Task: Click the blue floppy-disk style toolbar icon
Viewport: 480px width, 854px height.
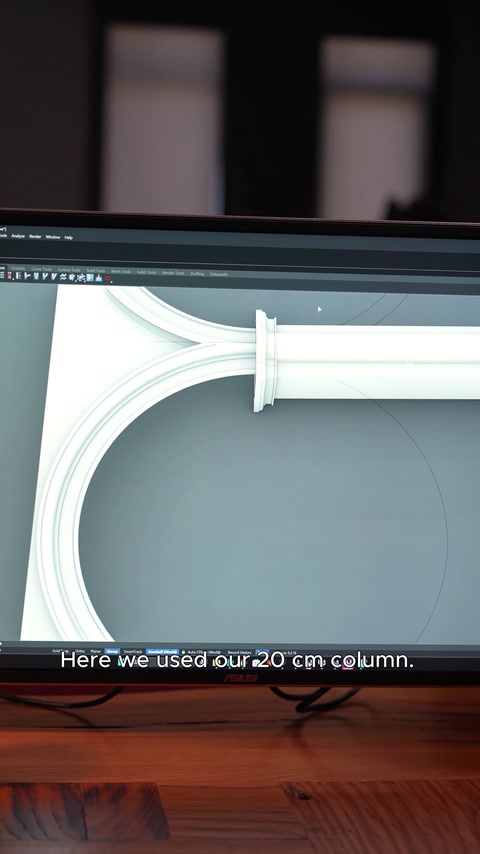Action: 90,277
